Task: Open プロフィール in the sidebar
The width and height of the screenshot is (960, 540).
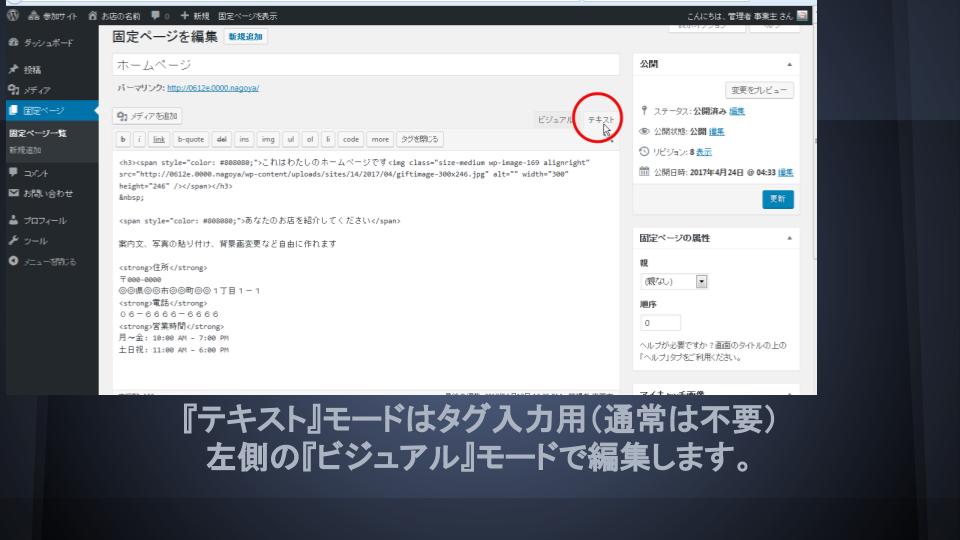Action: [x=44, y=220]
